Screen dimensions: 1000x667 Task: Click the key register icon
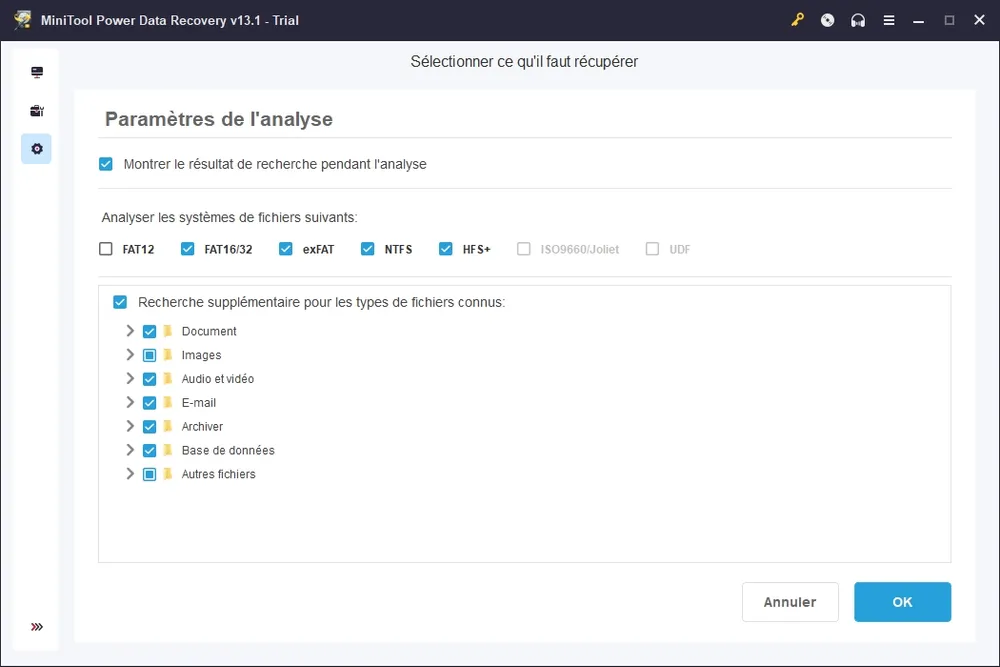[797, 20]
